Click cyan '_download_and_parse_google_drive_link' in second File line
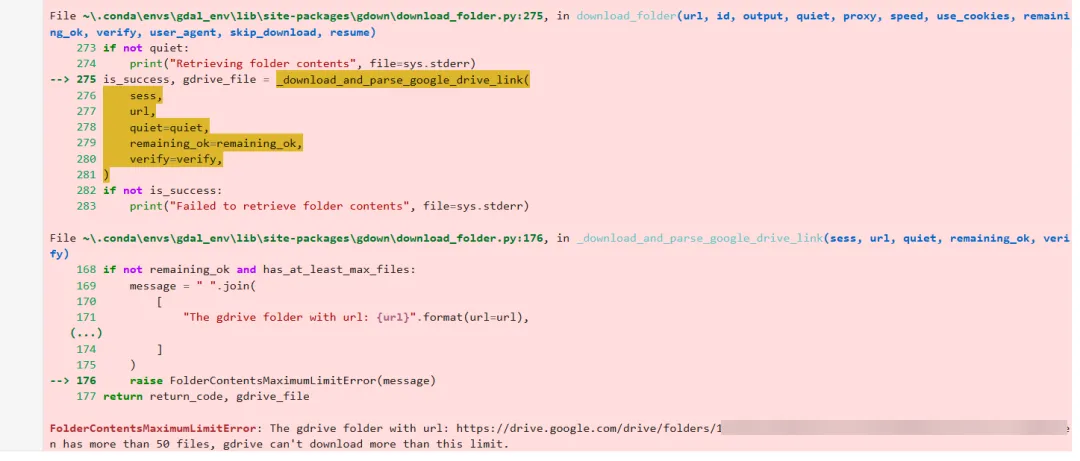 [700, 238]
